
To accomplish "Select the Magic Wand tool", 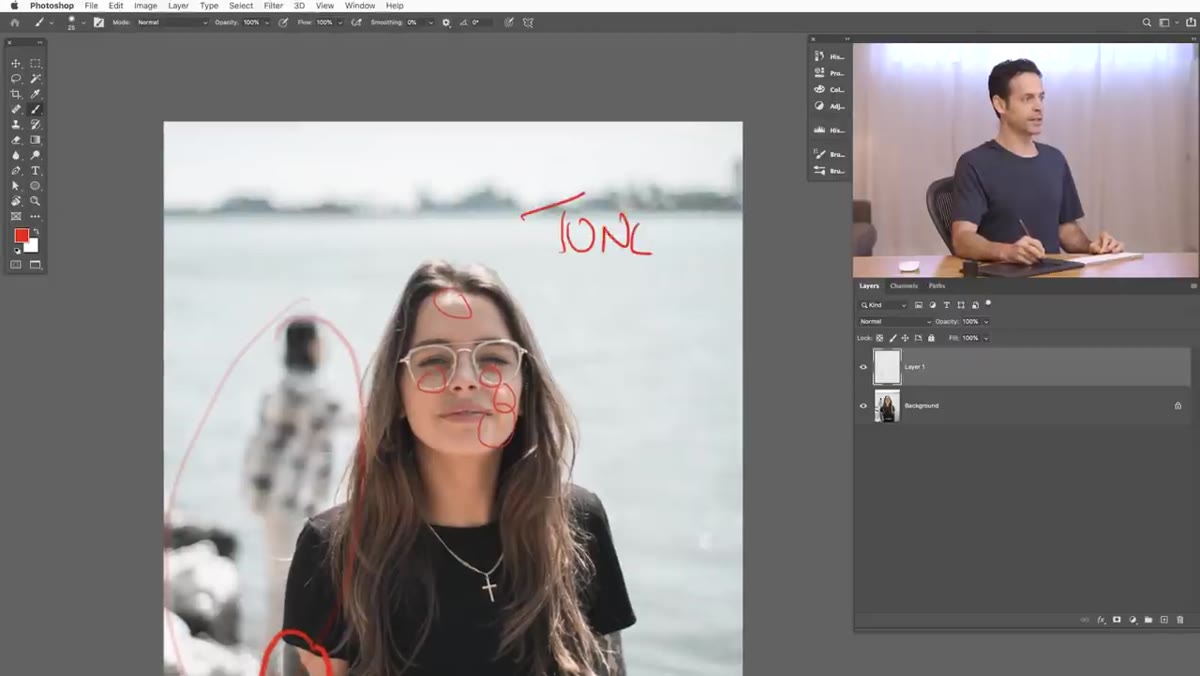I will tap(35, 78).
